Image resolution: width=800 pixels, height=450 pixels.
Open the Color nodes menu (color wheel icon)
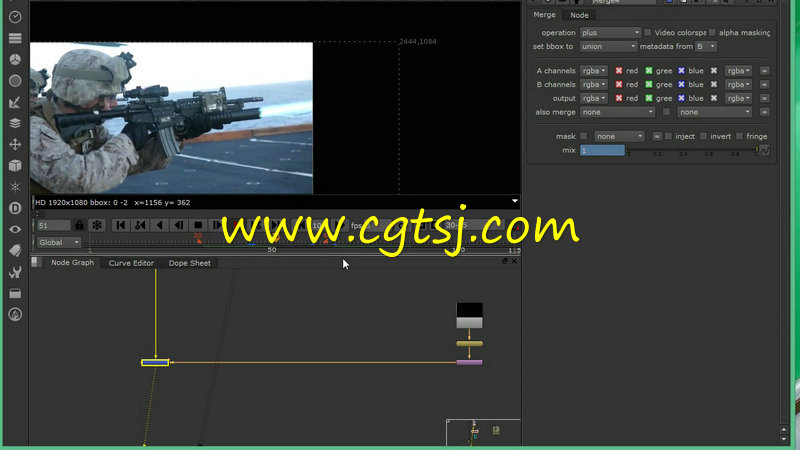15,59
